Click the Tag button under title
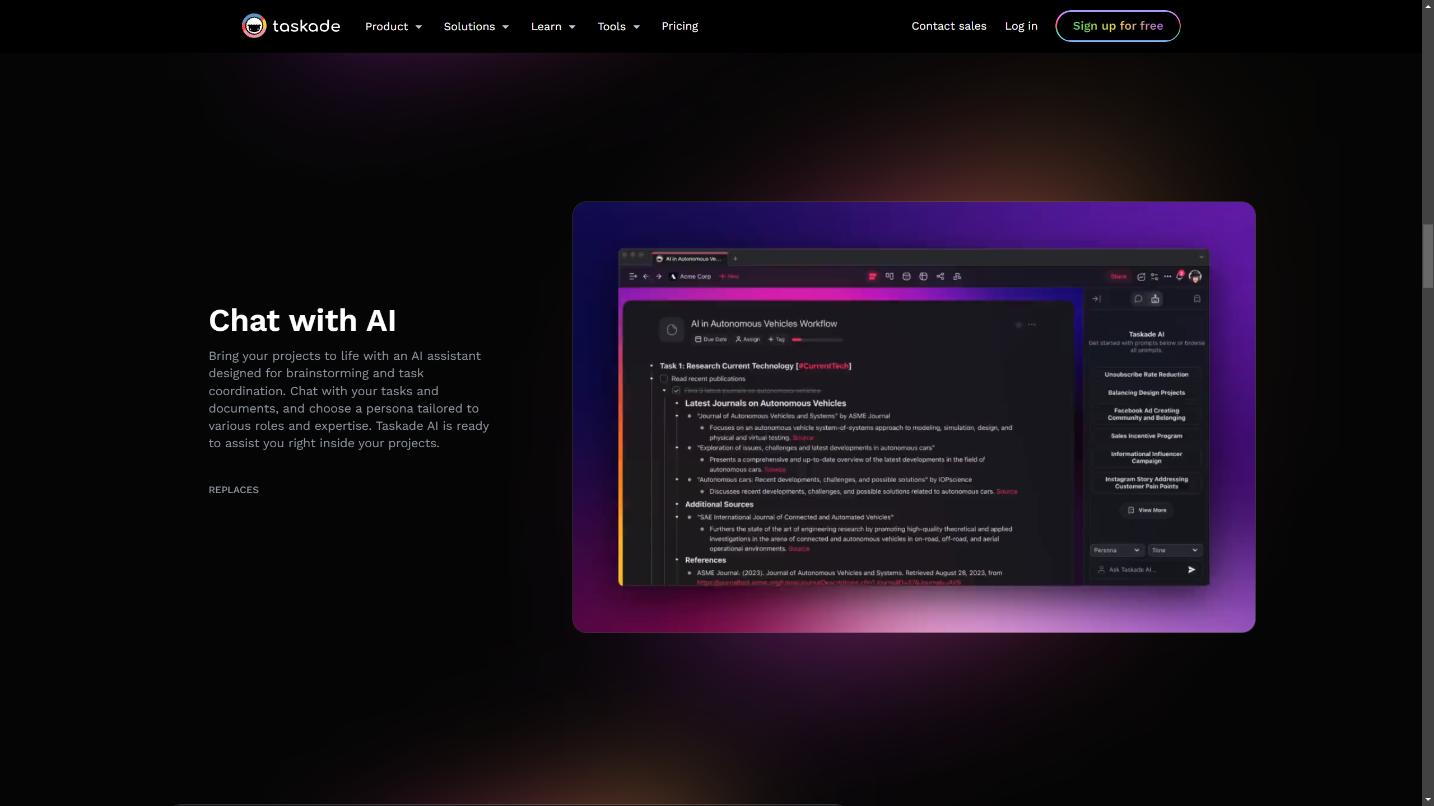Screen dimensions: 1434x806 pyautogui.click(x=776, y=339)
